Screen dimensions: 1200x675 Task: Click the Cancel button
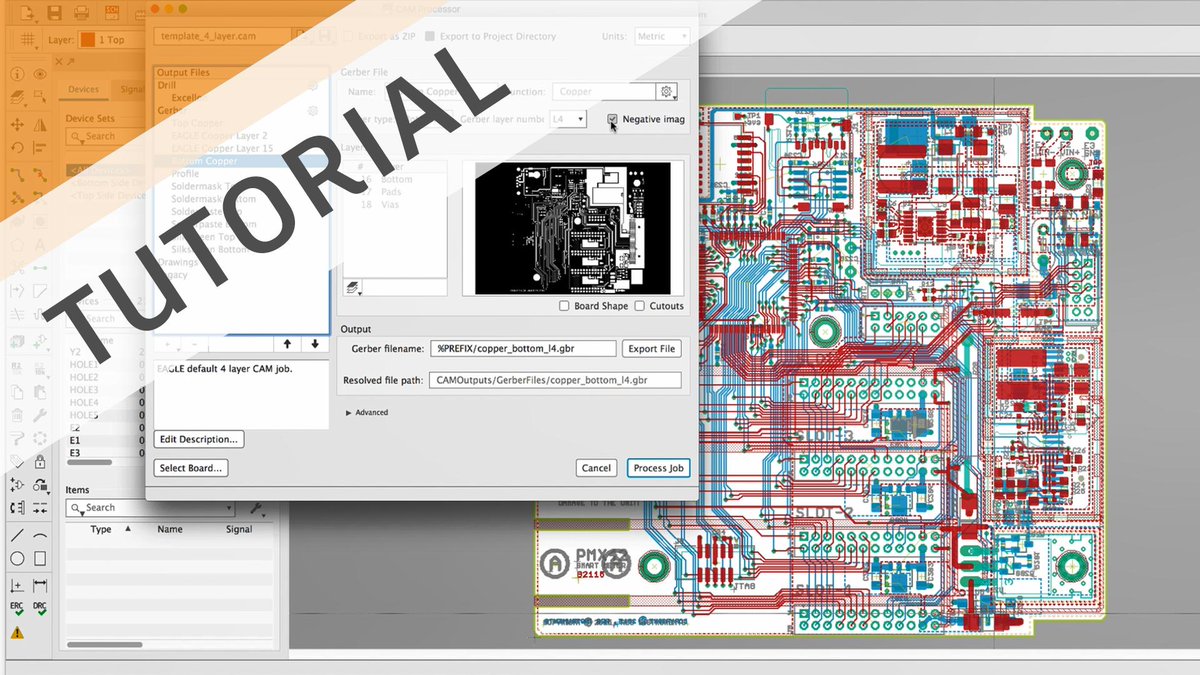click(x=597, y=468)
